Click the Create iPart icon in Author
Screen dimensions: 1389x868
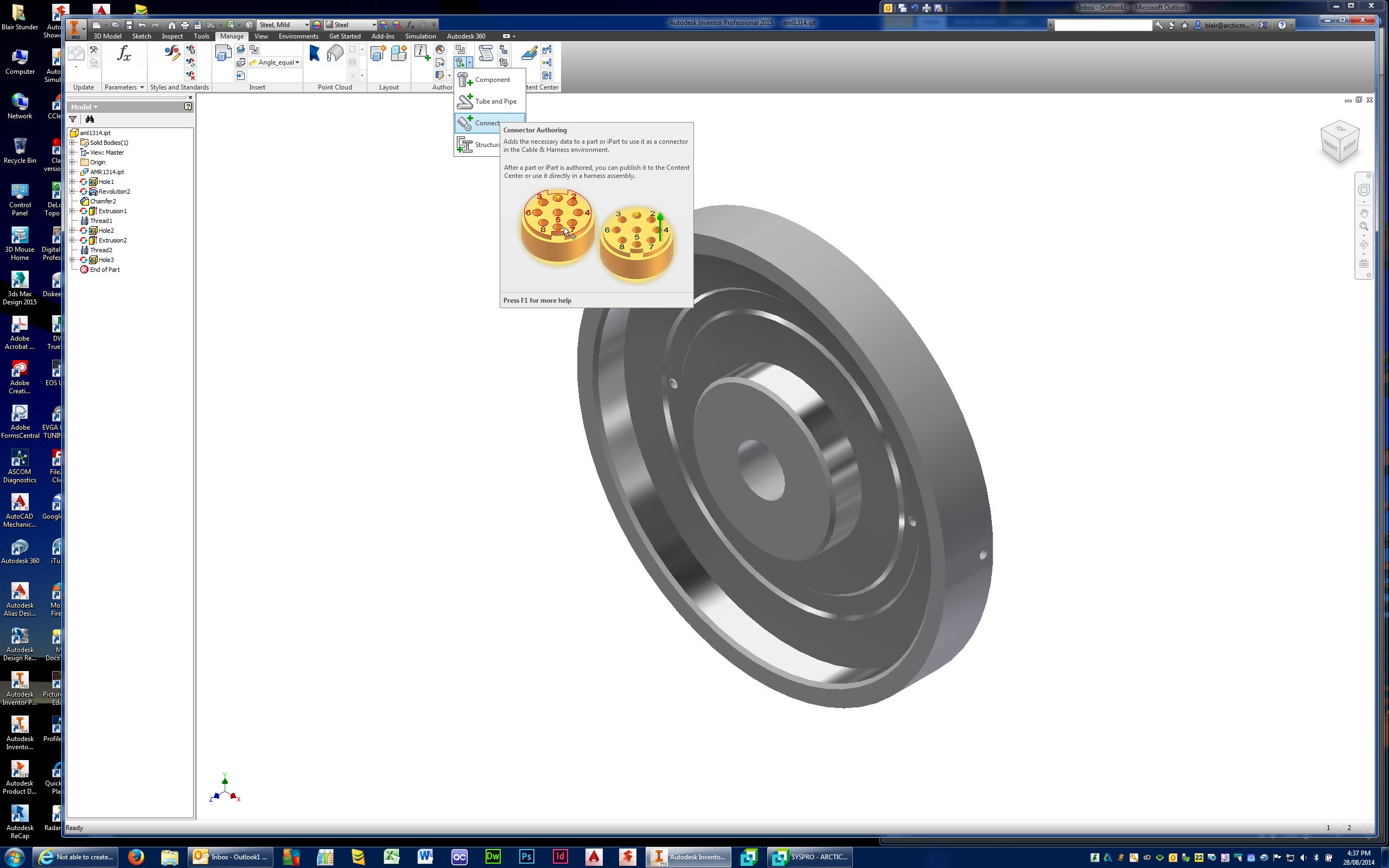tap(422, 53)
